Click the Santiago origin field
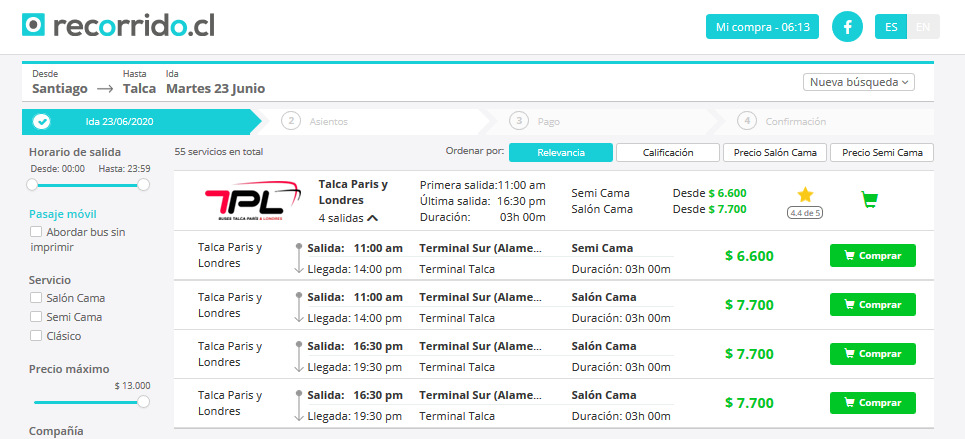This screenshot has width=965, height=439. (x=60, y=89)
